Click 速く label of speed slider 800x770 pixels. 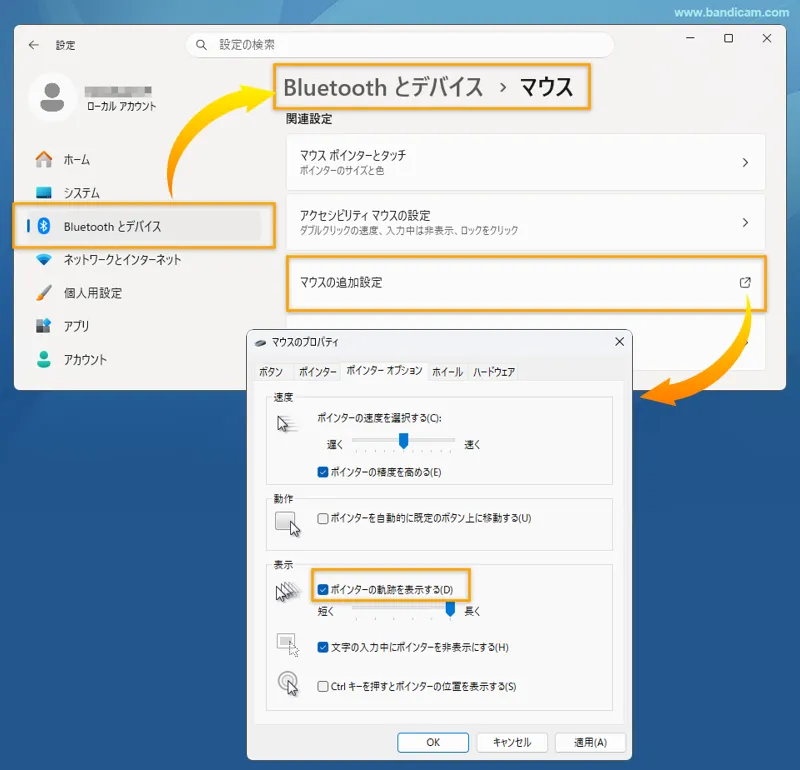pos(472,444)
